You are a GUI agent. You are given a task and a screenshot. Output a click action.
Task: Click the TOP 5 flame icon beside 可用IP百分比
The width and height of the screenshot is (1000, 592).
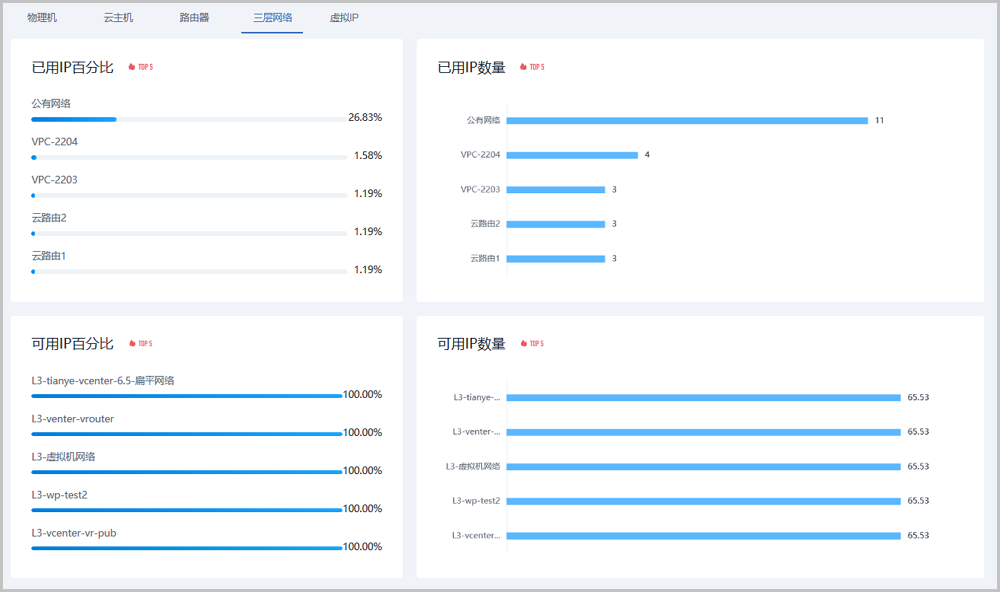(x=132, y=344)
